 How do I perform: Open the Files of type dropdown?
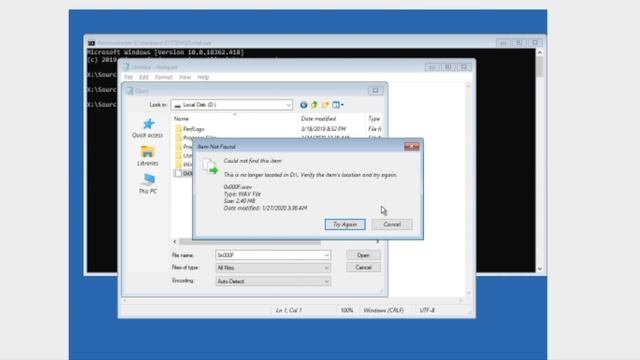[326, 268]
